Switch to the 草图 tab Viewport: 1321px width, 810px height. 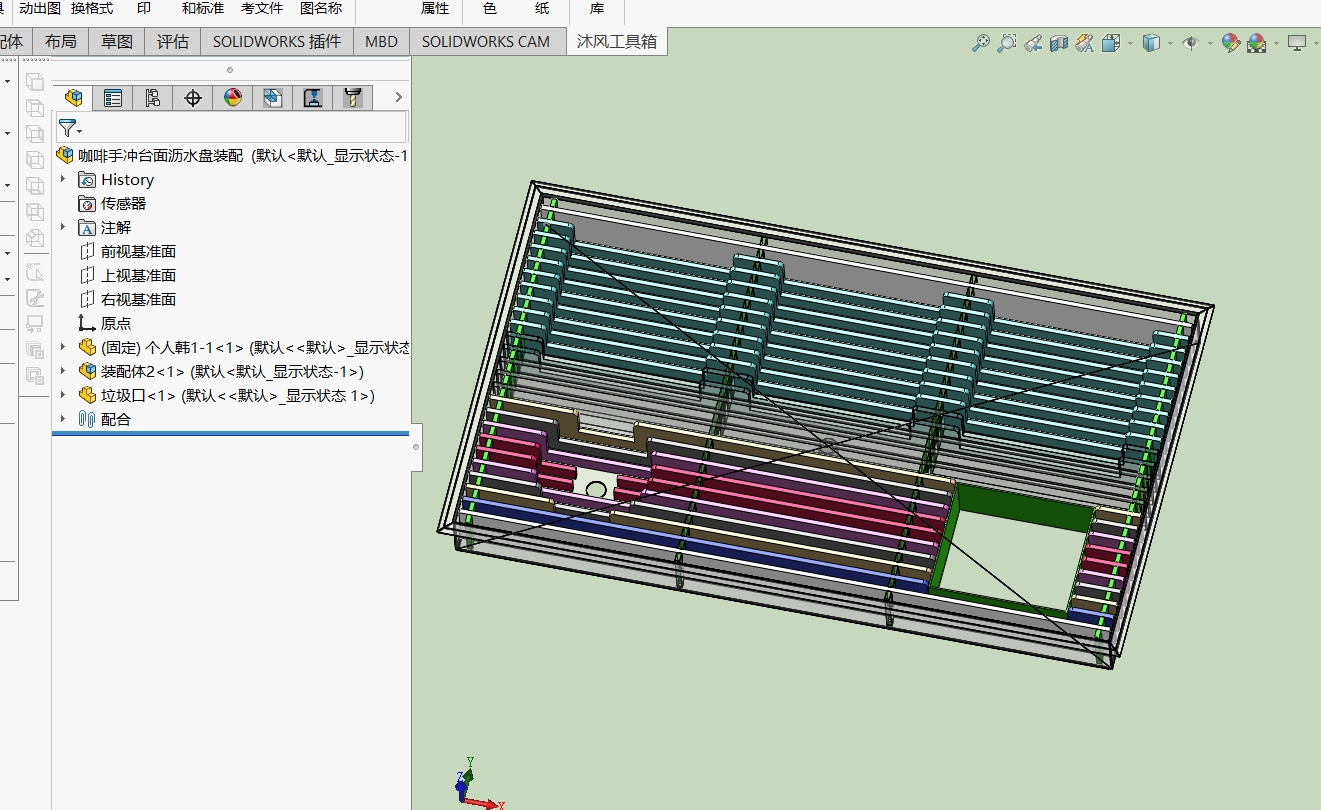click(x=117, y=42)
